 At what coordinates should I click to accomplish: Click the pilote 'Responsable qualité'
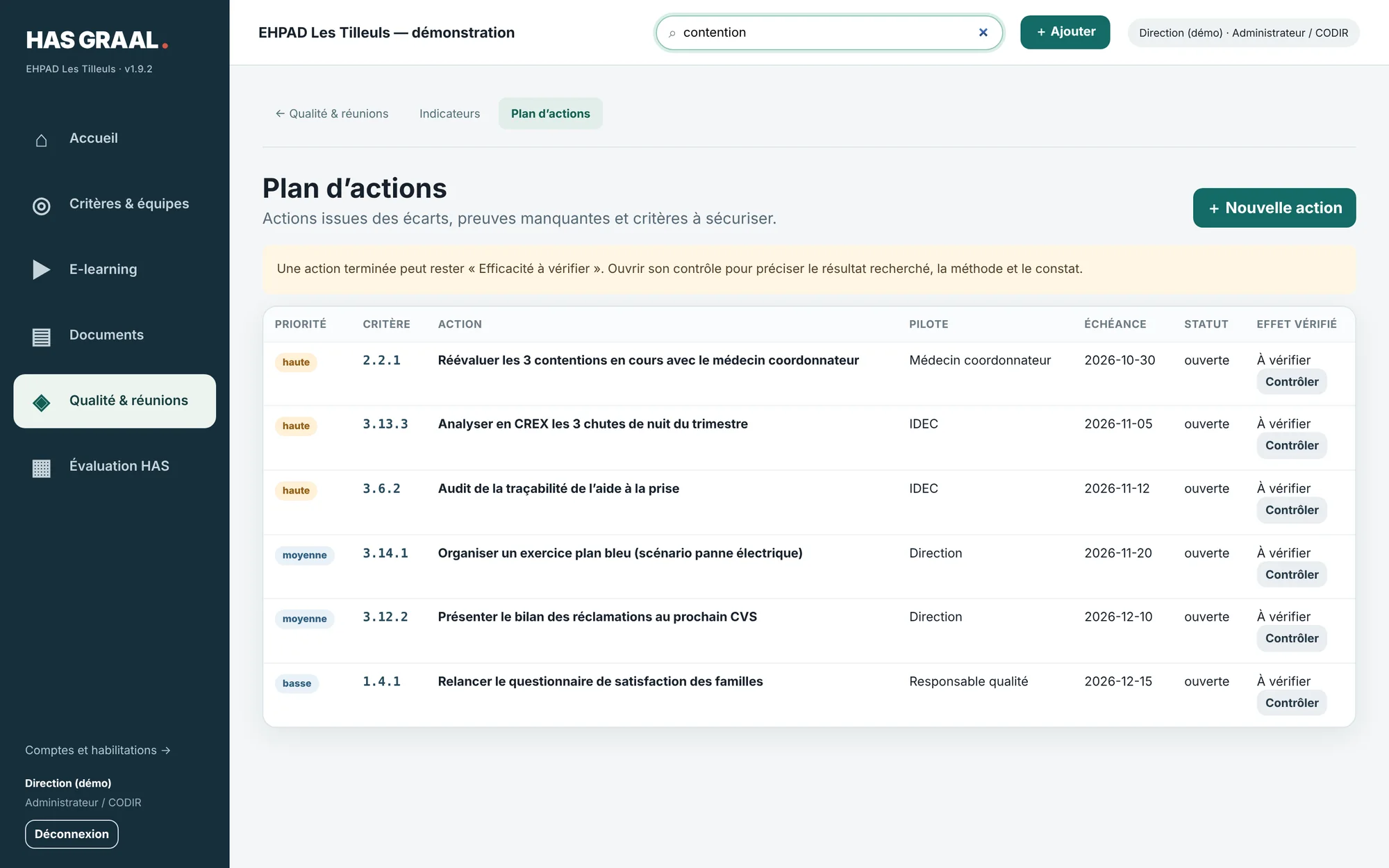[x=968, y=682]
